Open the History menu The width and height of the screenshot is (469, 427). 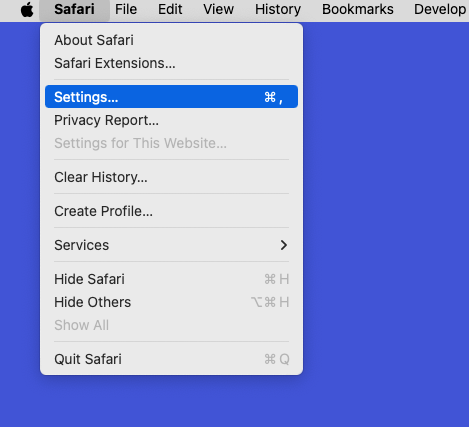pyautogui.click(x=278, y=10)
